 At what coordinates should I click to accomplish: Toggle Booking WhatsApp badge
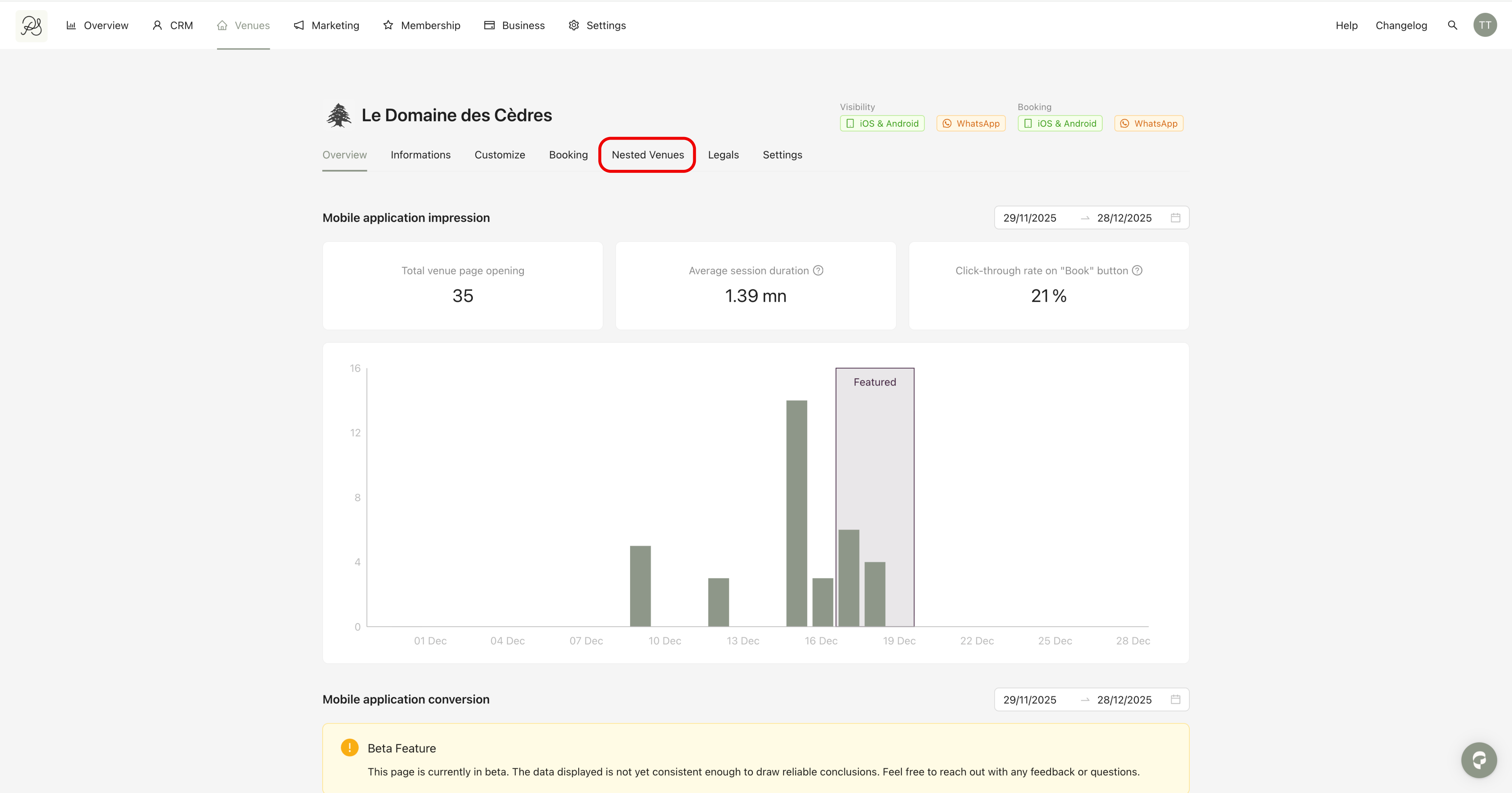[1148, 123]
